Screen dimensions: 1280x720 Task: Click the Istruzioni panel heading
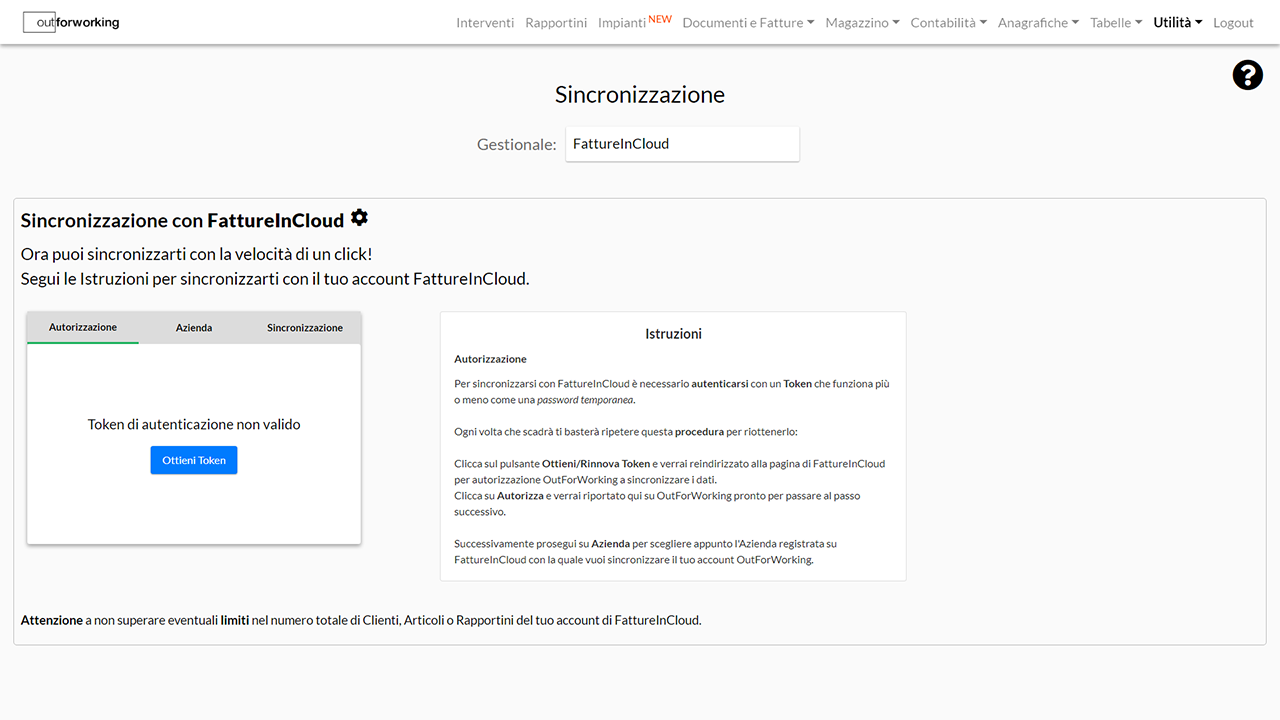click(673, 334)
